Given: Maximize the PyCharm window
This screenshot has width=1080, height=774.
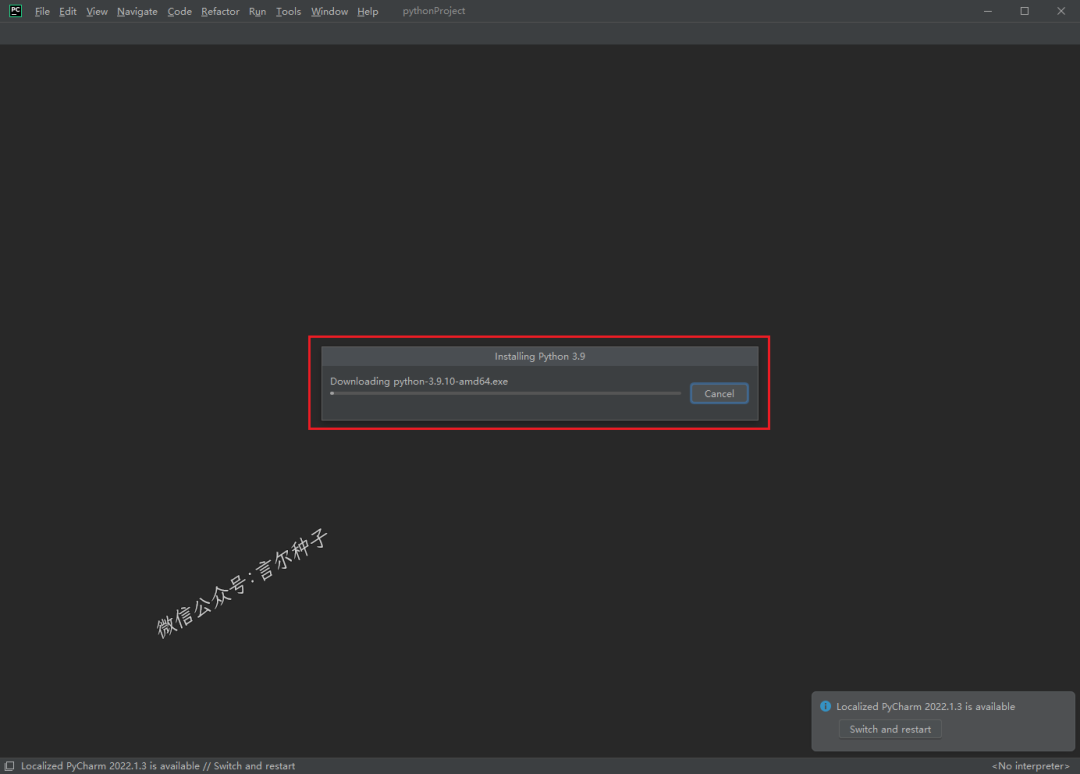Looking at the screenshot, I should coord(1024,11).
